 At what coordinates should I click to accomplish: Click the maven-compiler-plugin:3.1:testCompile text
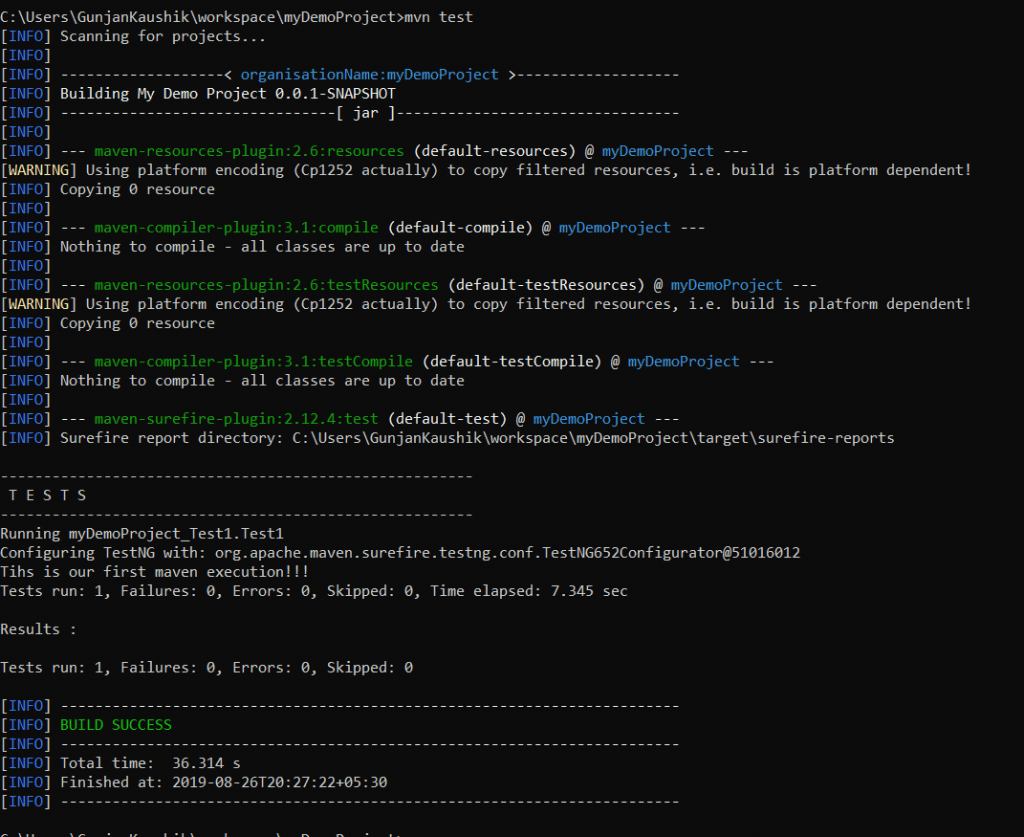click(253, 362)
